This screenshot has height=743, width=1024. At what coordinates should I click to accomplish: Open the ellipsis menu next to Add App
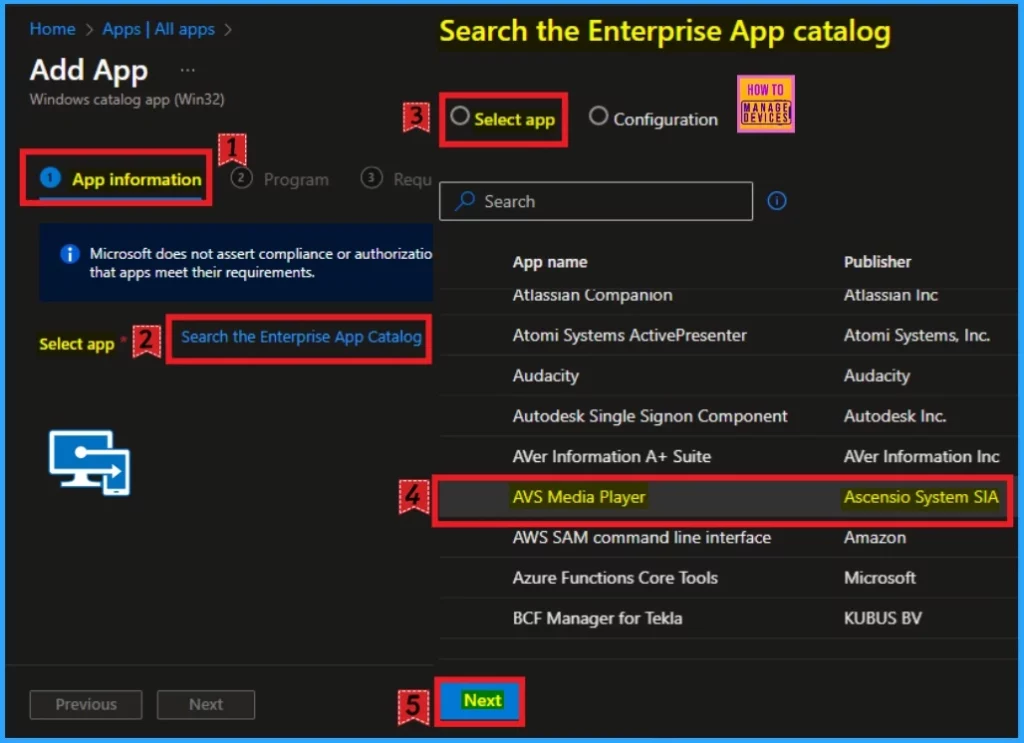187,70
